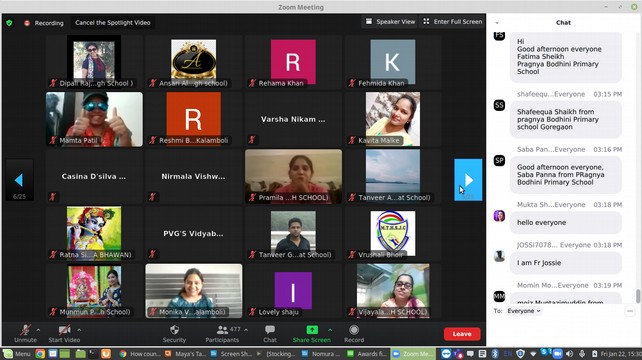Select Kavita Malke video tile
Image resolution: width=642 pixels, height=360 pixels.
pos(393,119)
